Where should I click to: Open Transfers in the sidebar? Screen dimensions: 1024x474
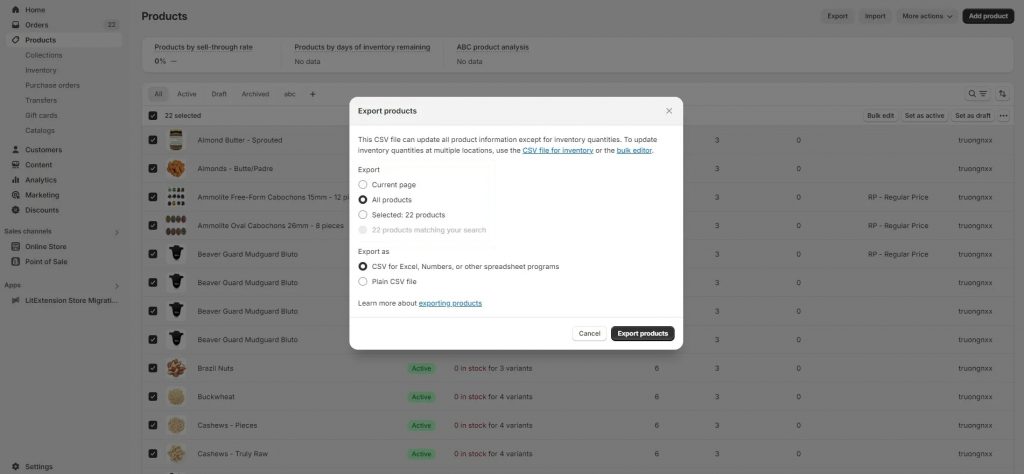40,101
